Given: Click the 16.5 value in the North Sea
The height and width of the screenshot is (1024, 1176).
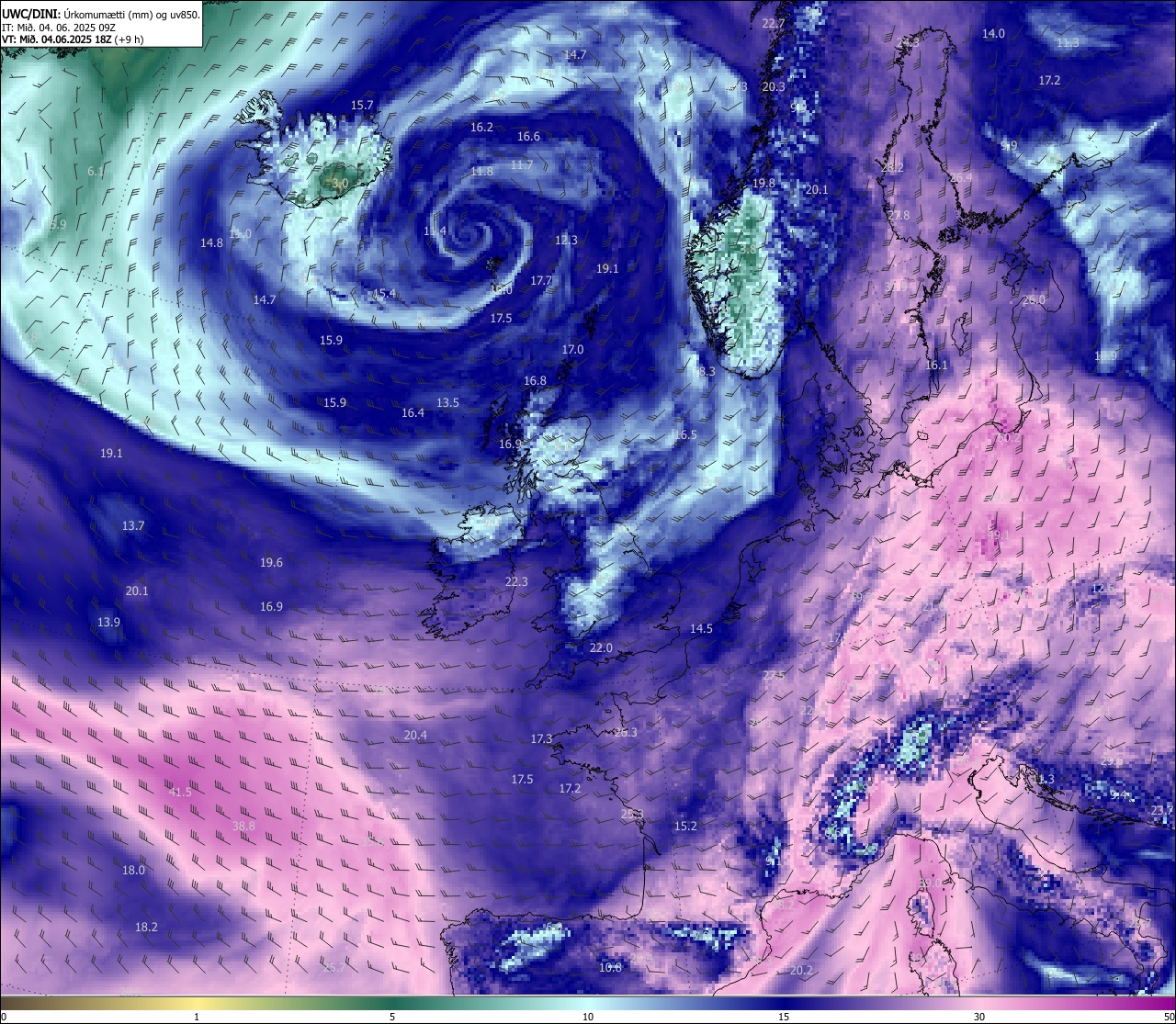Looking at the screenshot, I should pyautogui.click(x=684, y=435).
